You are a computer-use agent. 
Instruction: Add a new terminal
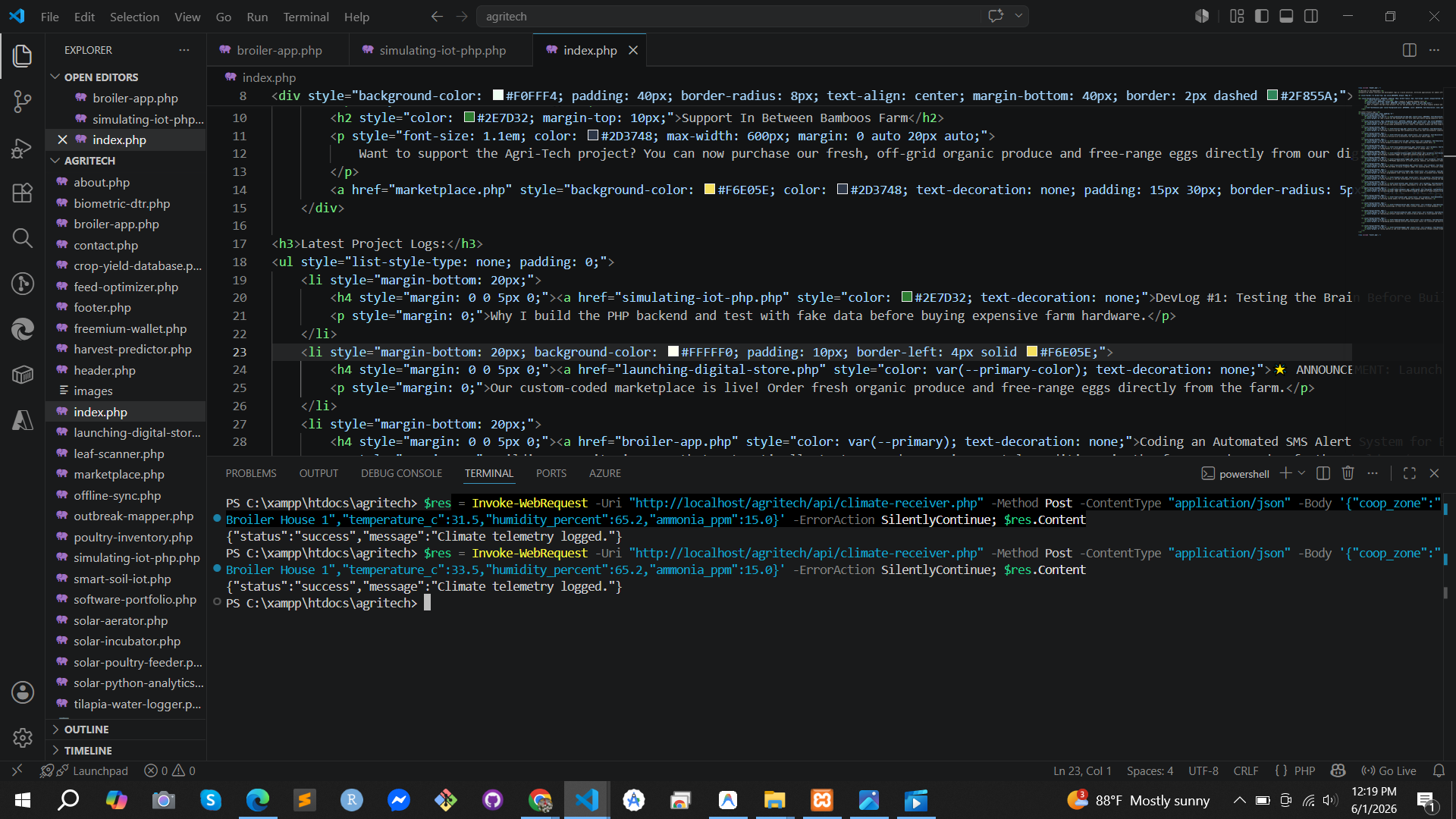pos(1285,473)
